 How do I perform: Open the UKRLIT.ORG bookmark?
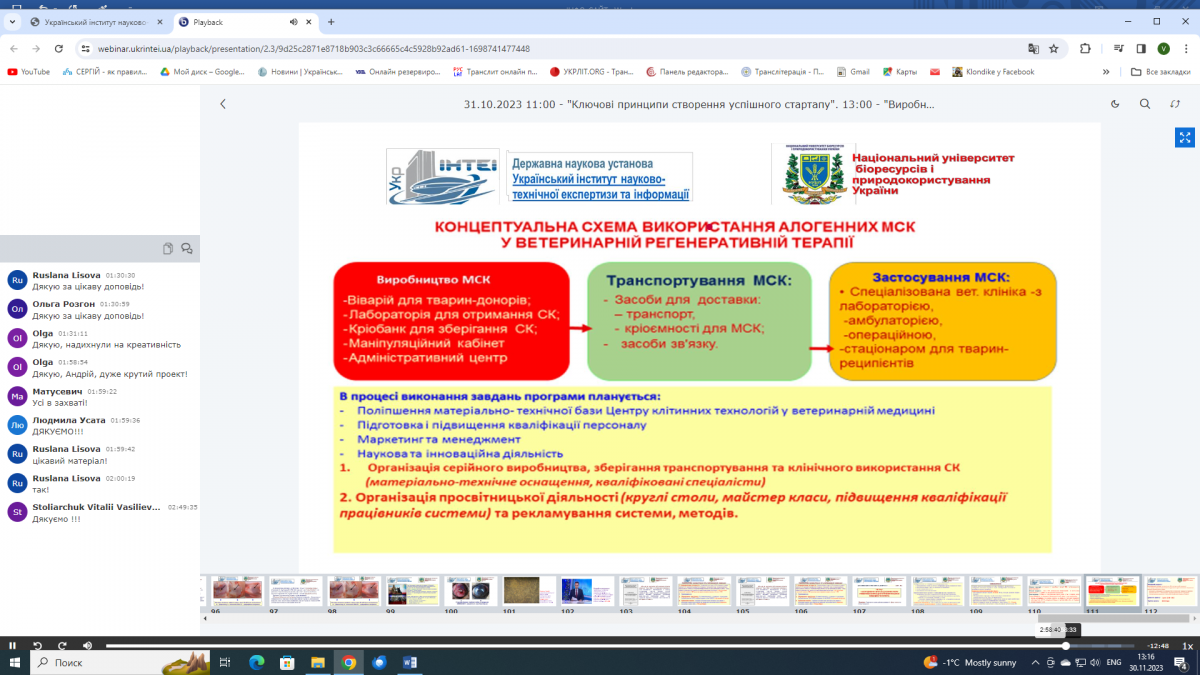click(x=592, y=72)
